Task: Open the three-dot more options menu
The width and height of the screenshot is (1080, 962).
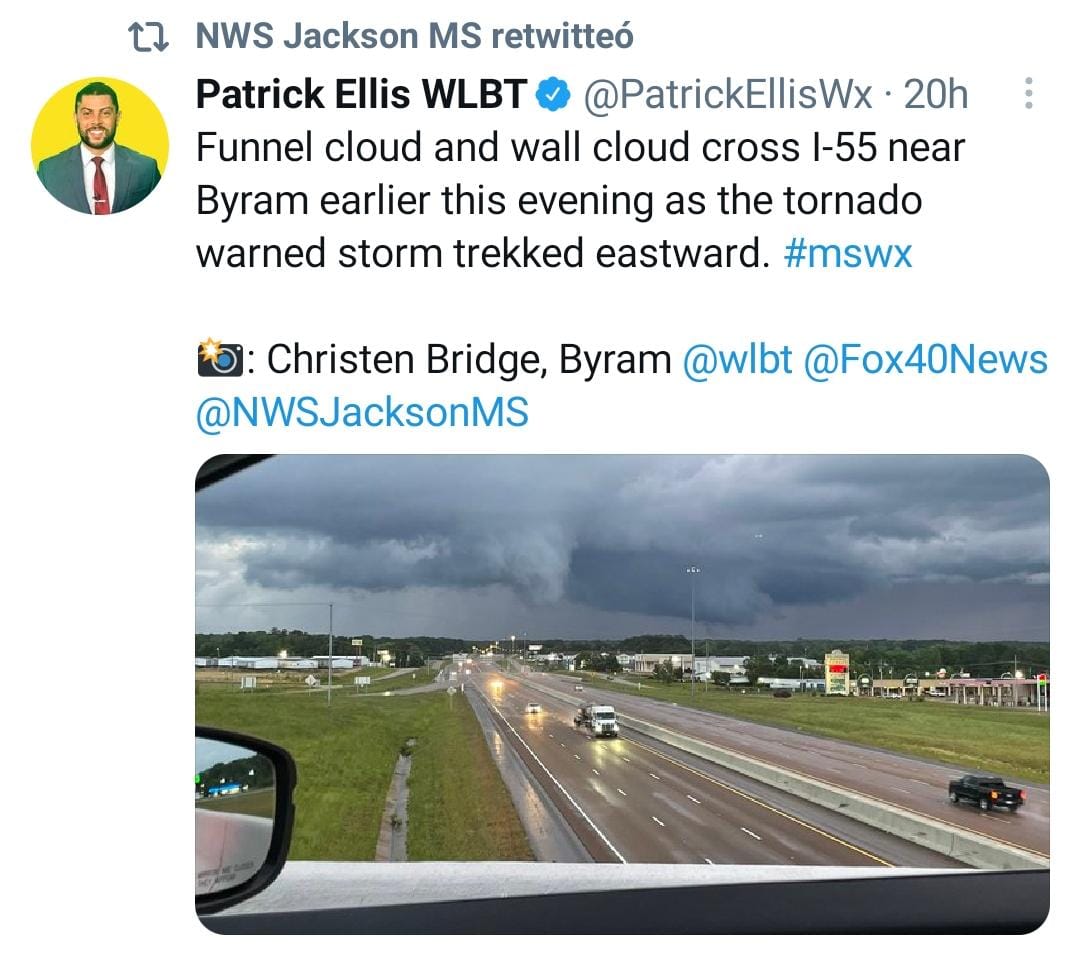Action: click(x=1030, y=95)
